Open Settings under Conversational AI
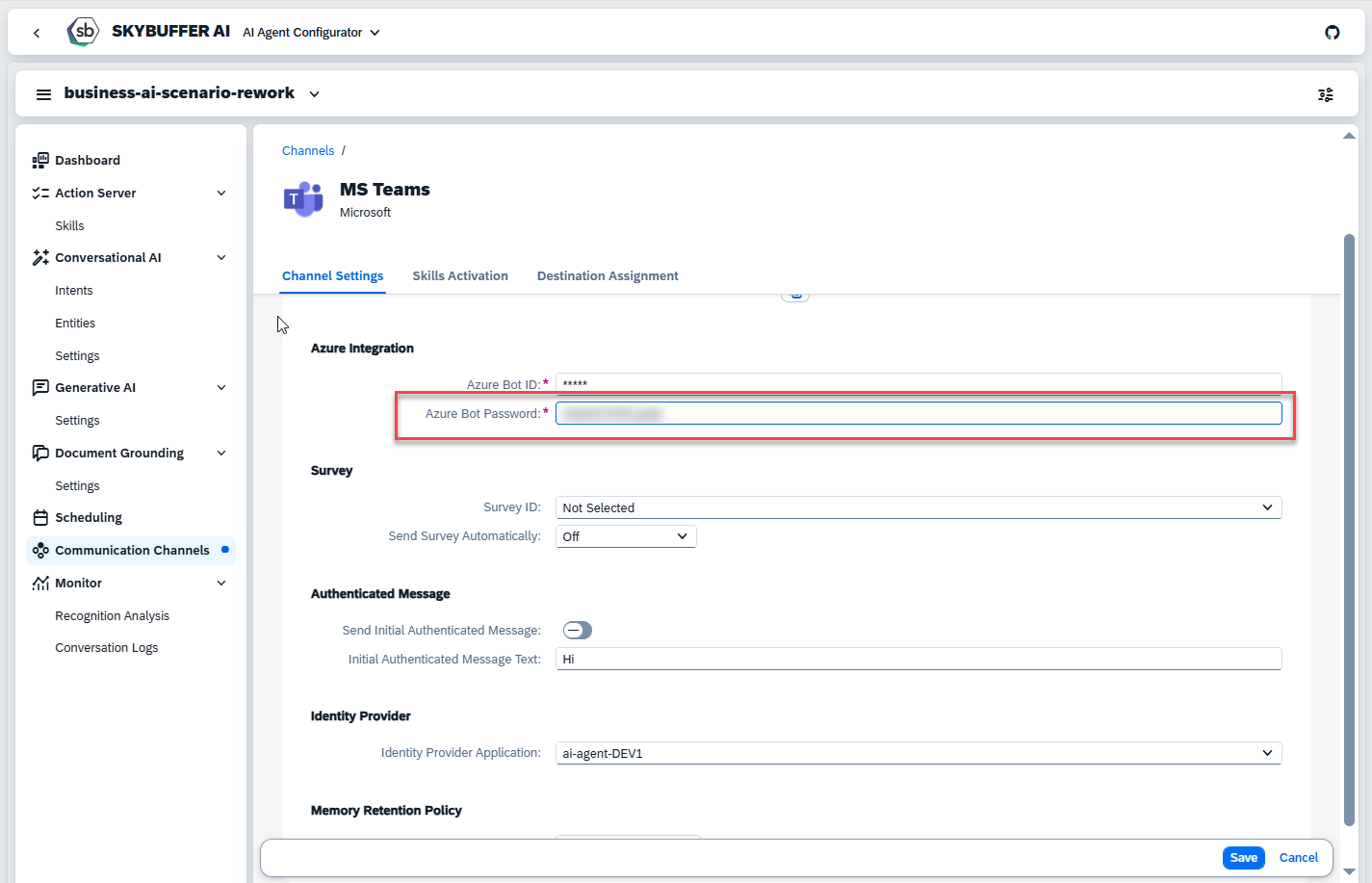 tap(77, 355)
